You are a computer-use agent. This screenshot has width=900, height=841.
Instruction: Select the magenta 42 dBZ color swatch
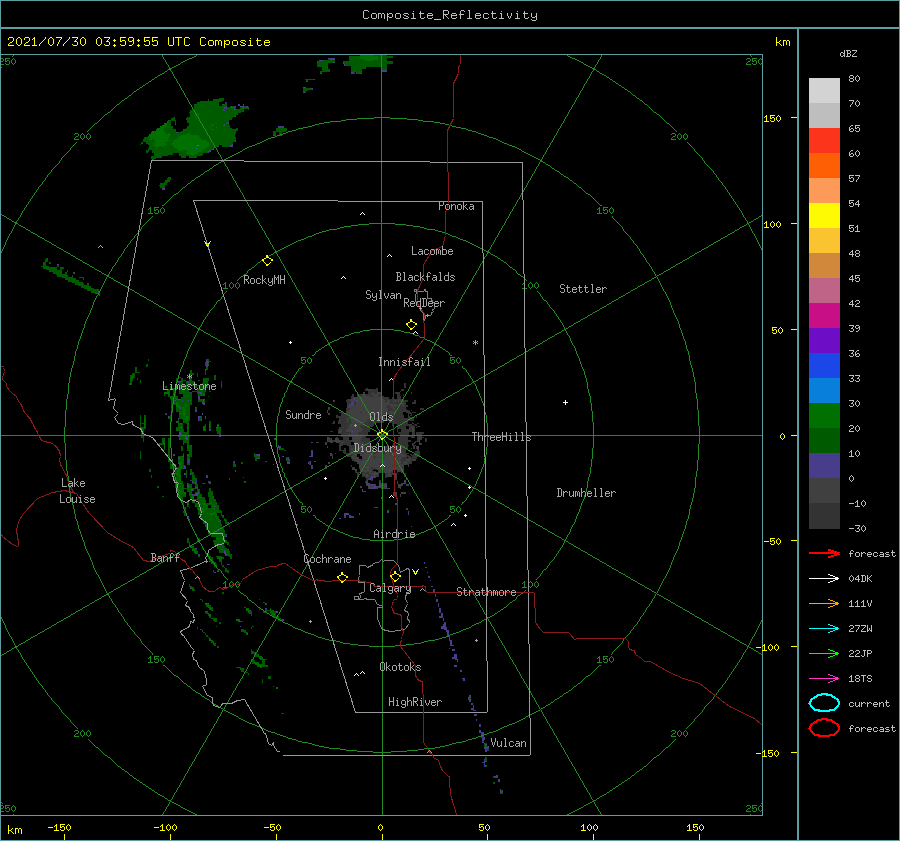pos(824,315)
